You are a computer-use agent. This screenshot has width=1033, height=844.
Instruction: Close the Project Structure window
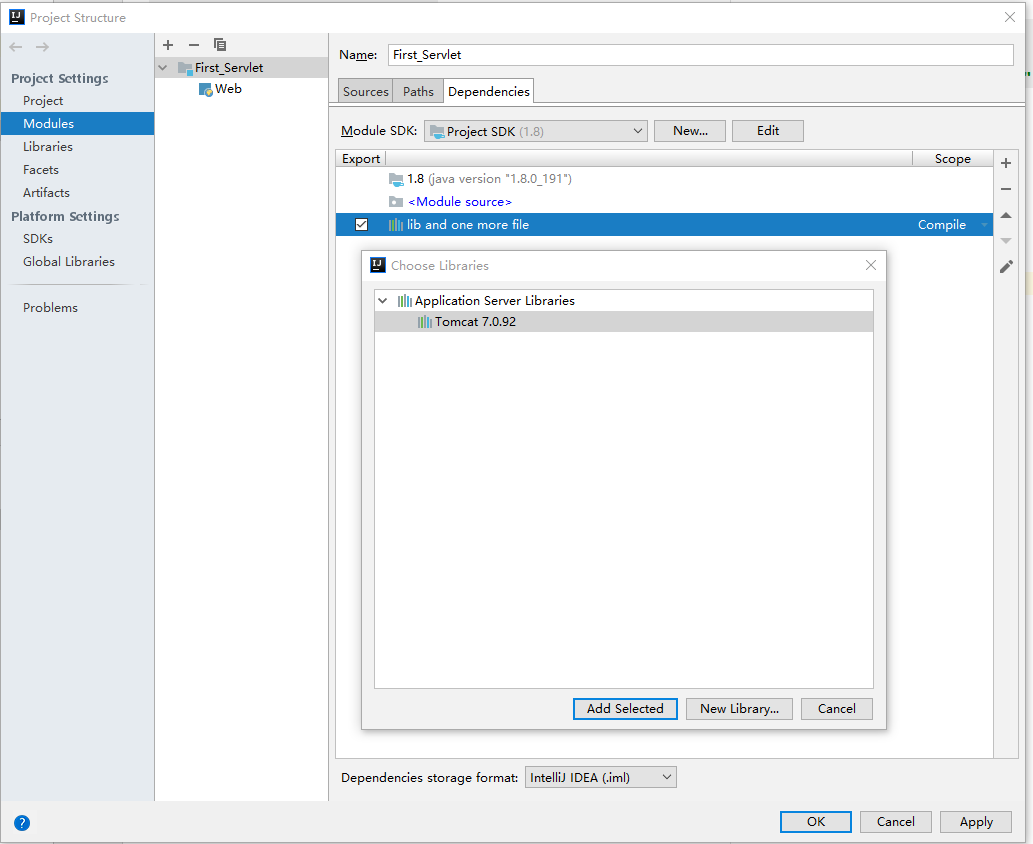[1010, 17]
